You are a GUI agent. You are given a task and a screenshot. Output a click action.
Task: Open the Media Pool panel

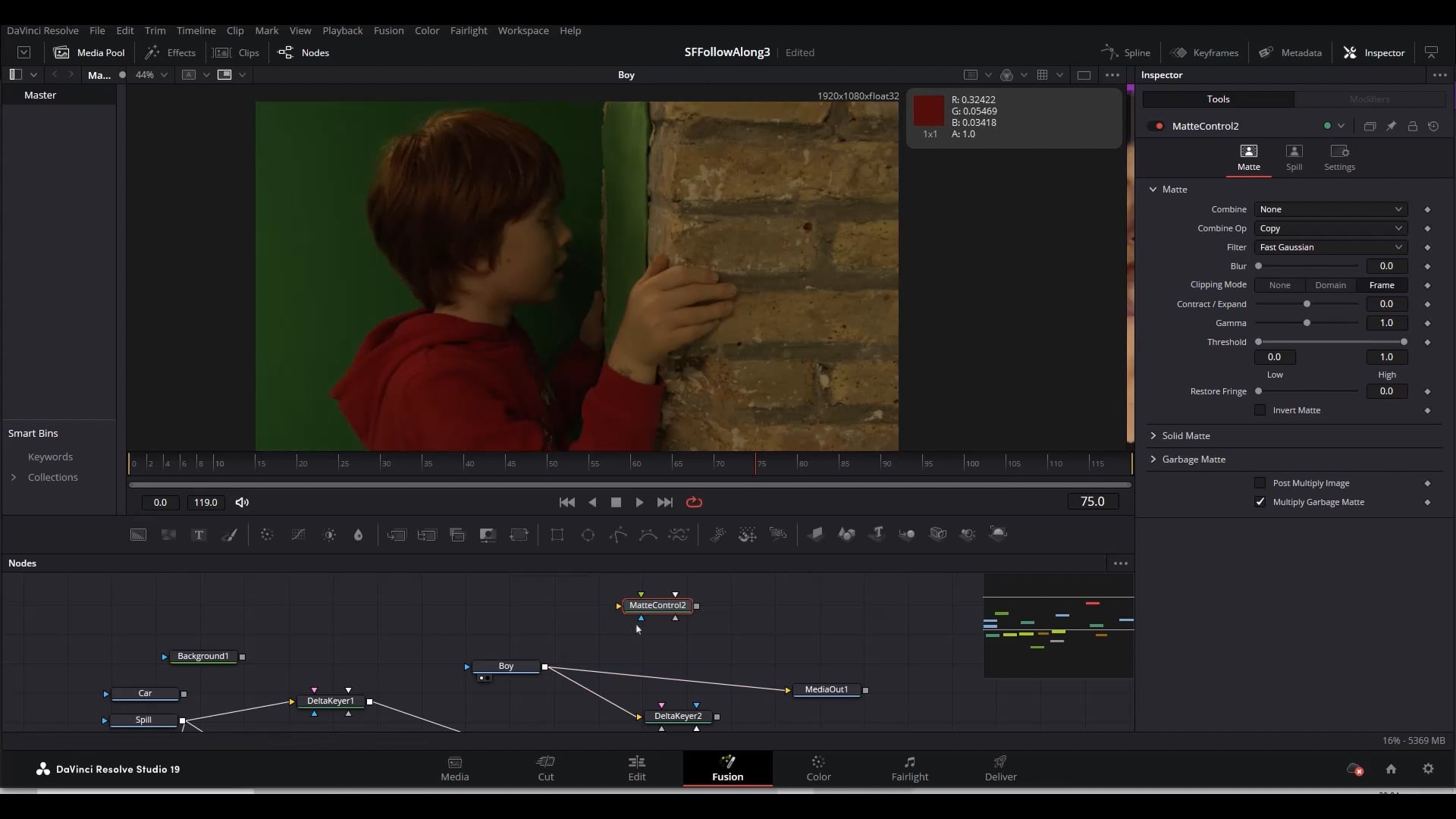click(x=89, y=52)
